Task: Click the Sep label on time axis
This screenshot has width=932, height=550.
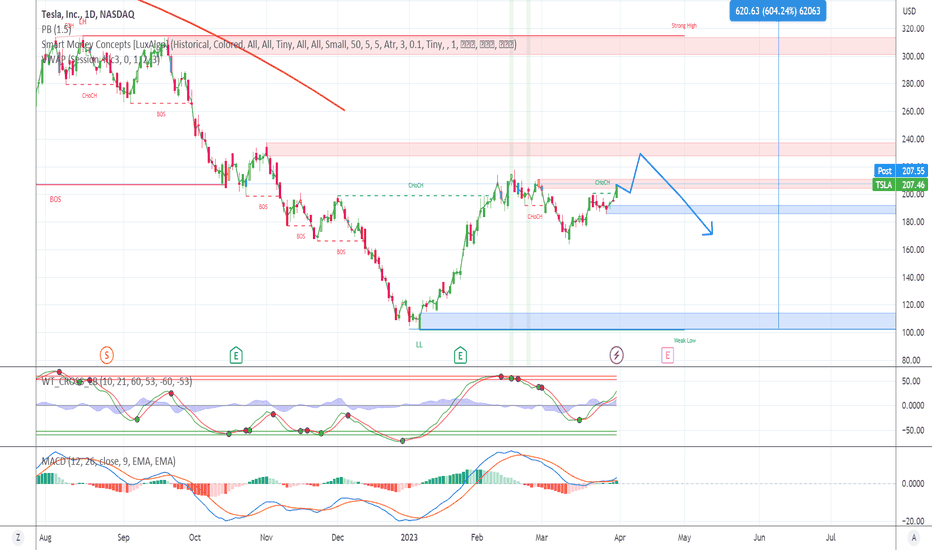Action: [x=123, y=538]
